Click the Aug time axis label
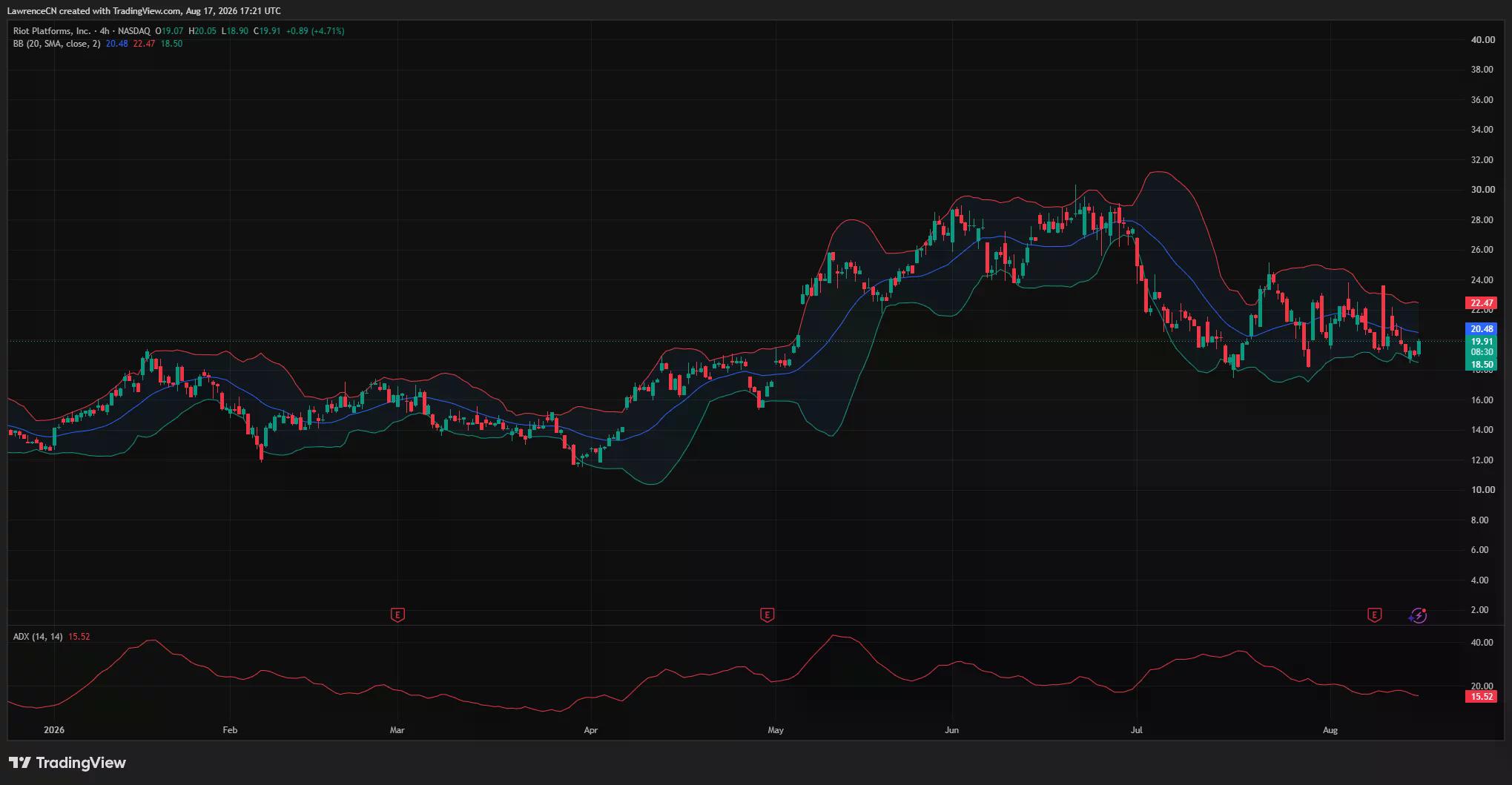Viewport: 1512px width, 785px height. coord(1330,730)
